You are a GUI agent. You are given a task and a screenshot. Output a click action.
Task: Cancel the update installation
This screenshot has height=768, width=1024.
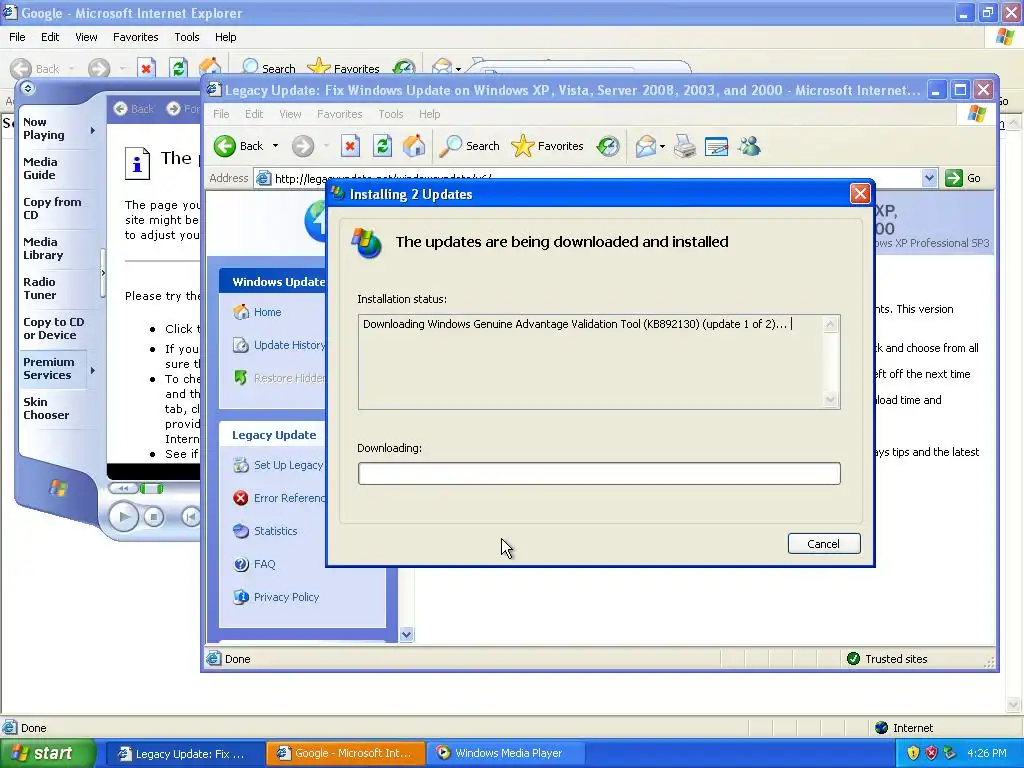(824, 543)
